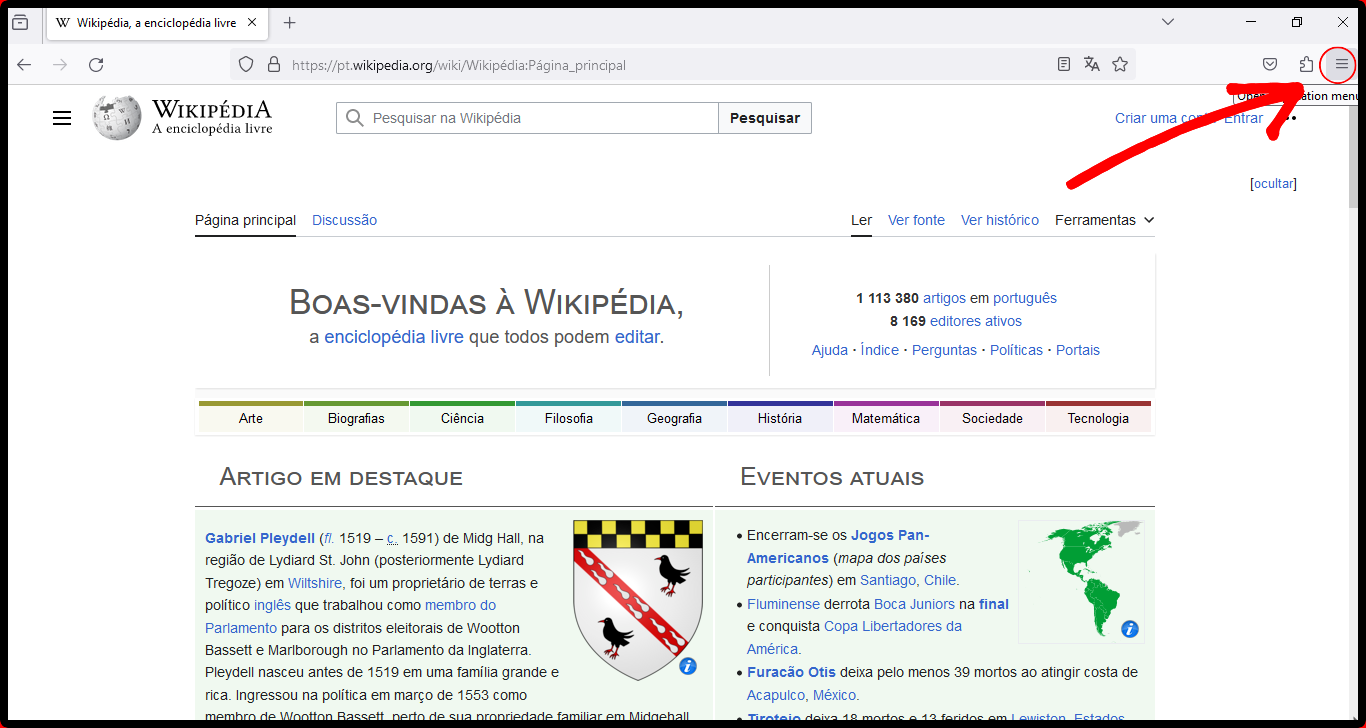Open the Gabriel Pleydell article link
The height and width of the screenshot is (728, 1366).
260,538
